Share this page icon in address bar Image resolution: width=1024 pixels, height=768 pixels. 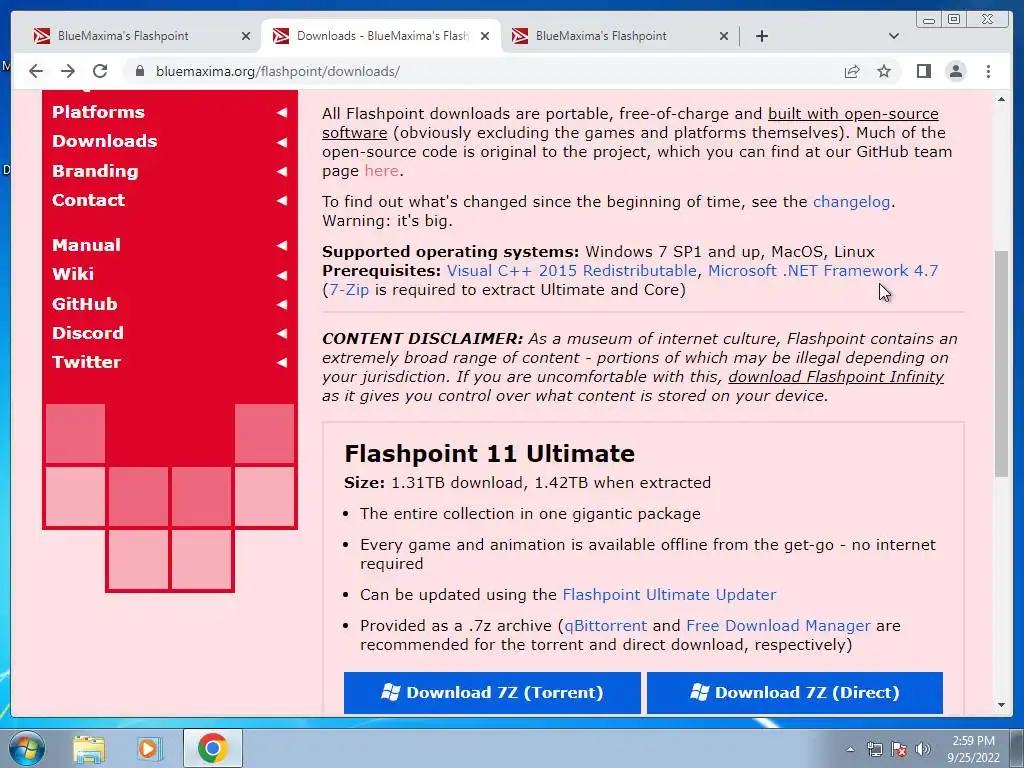click(852, 71)
